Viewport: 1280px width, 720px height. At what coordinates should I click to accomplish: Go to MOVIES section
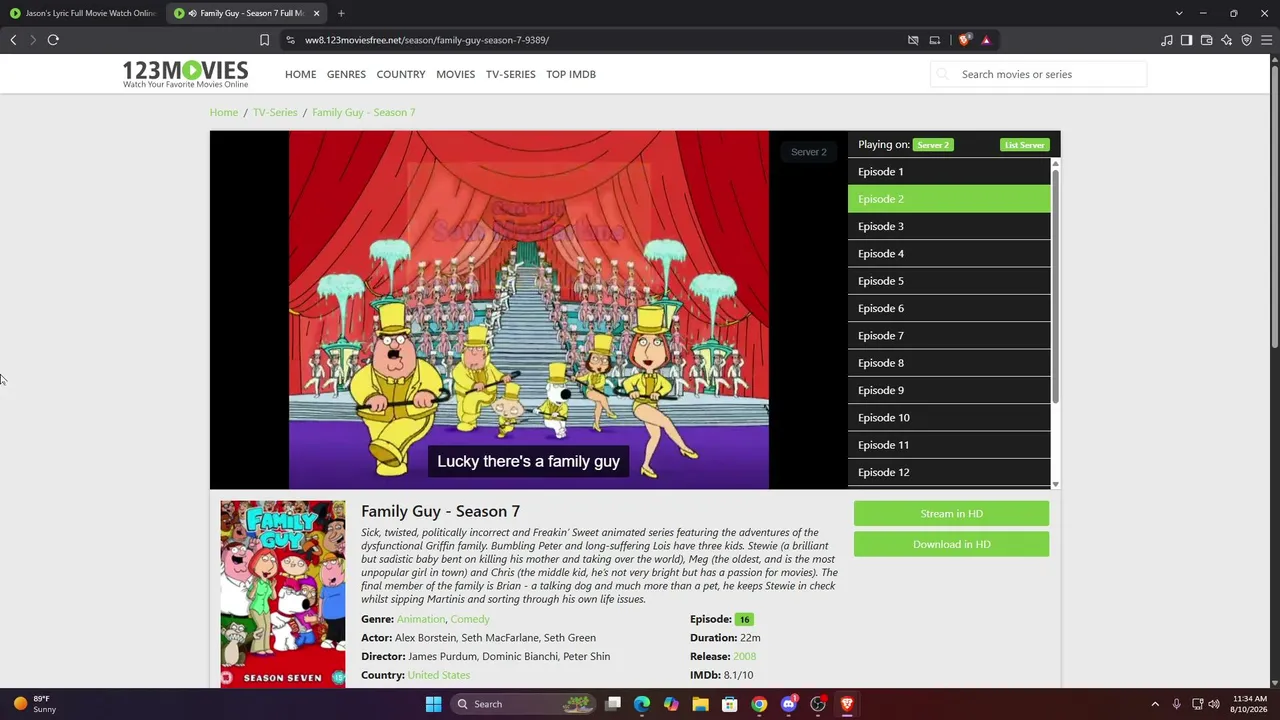(455, 74)
